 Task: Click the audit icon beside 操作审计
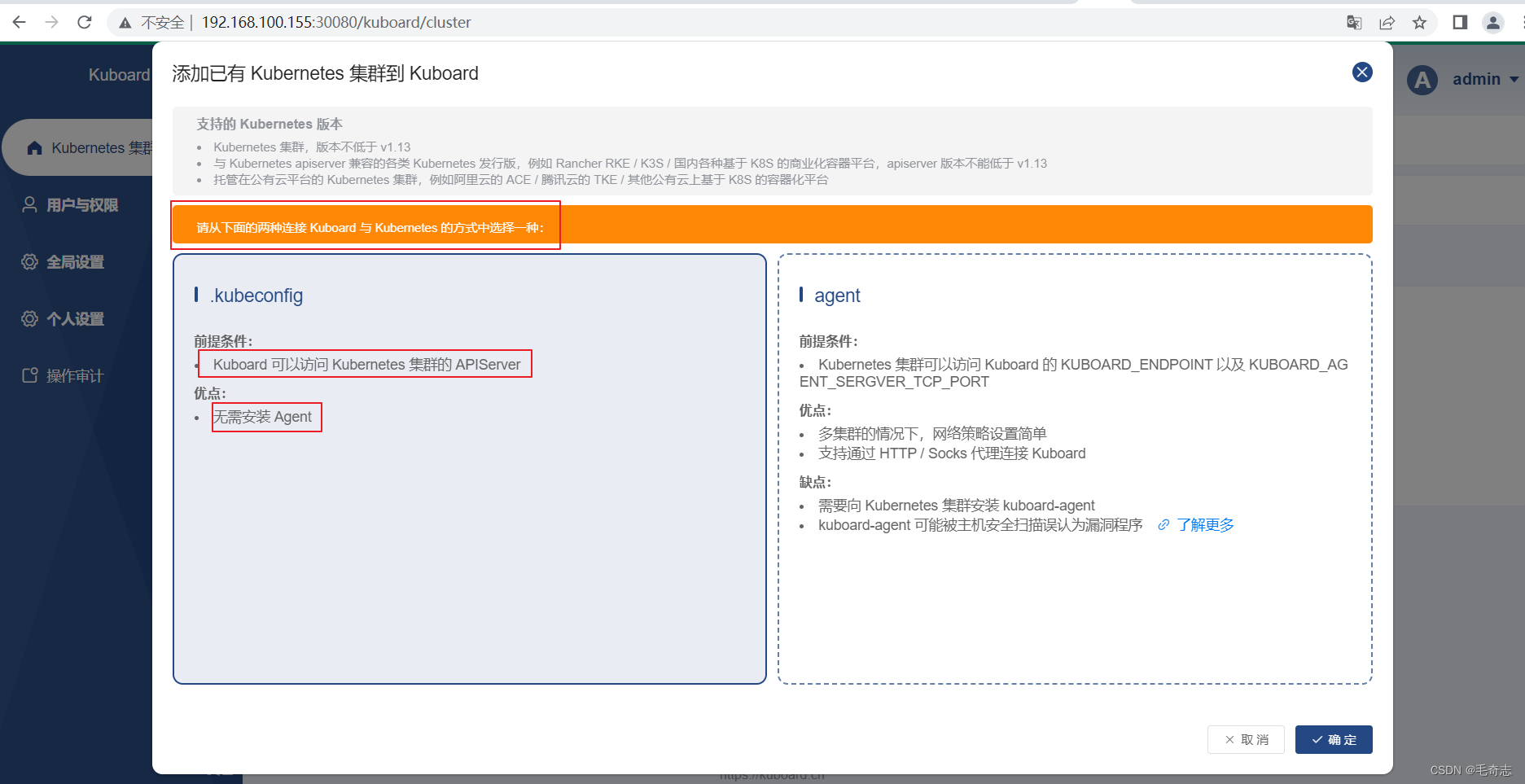[x=29, y=375]
